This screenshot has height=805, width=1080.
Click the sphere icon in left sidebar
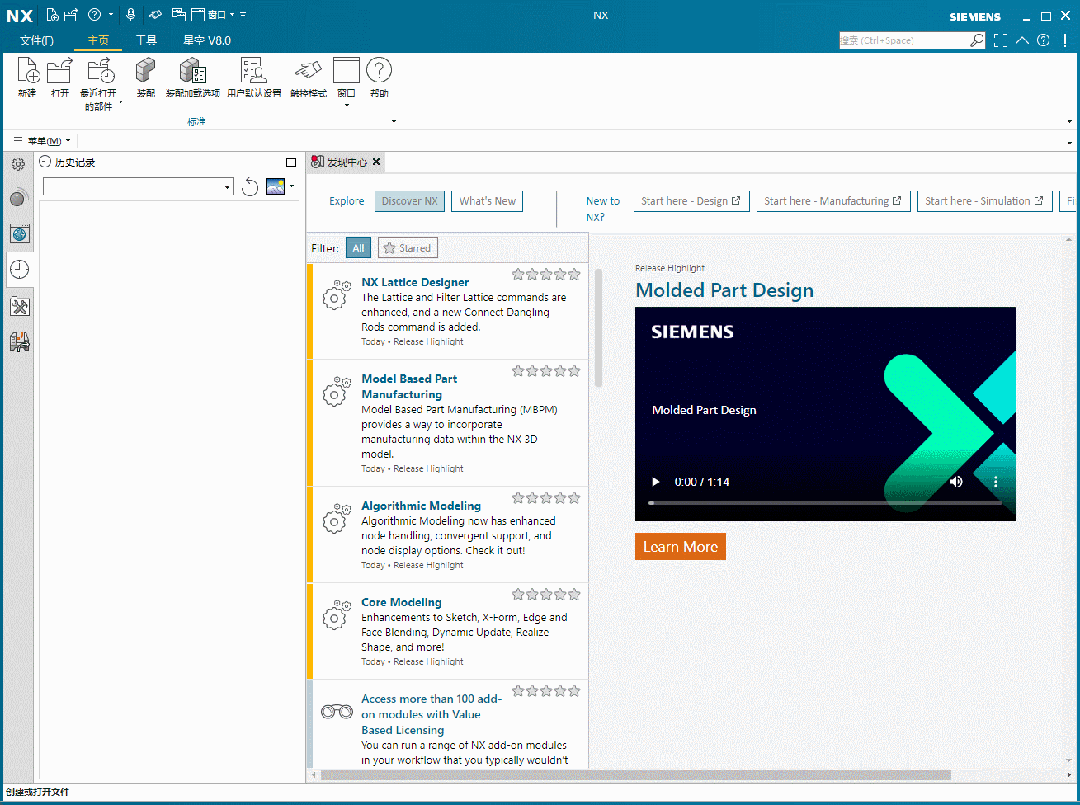pos(18,198)
